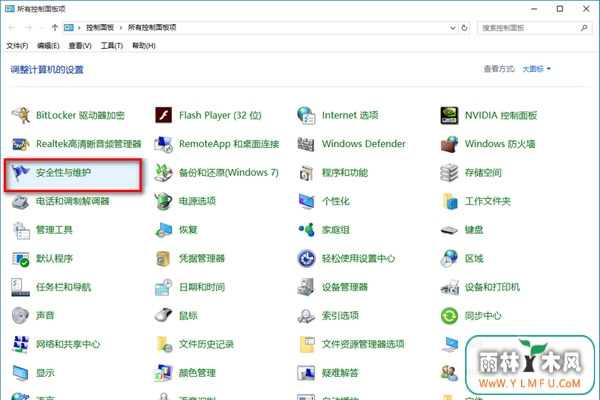Open the 电源选项 battery icon
Image resolution: width=600 pixels, height=400 pixels.
[163, 201]
